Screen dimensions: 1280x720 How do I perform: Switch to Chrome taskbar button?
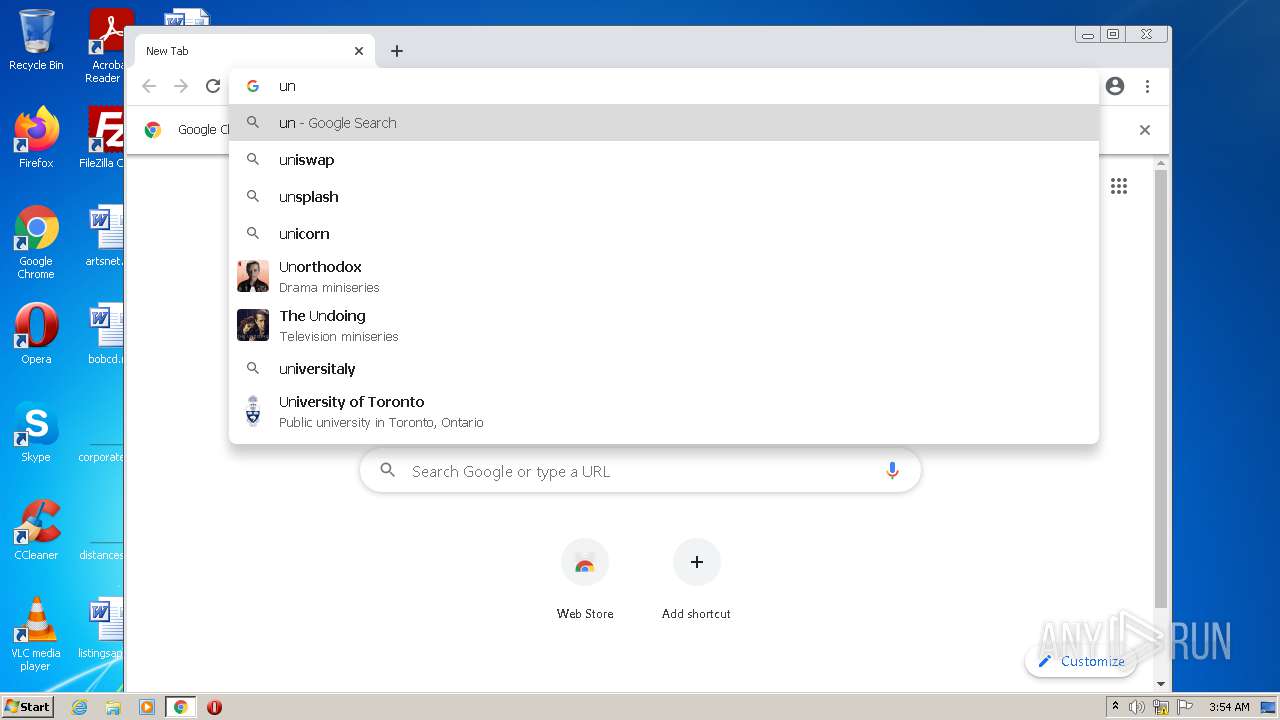click(x=180, y=707)
